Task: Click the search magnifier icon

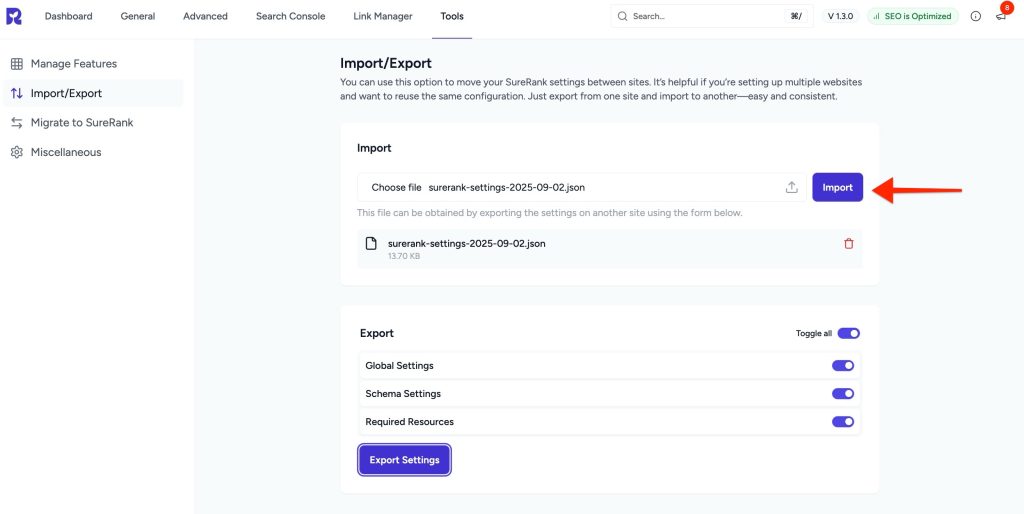Action: (x=622, y=16)
